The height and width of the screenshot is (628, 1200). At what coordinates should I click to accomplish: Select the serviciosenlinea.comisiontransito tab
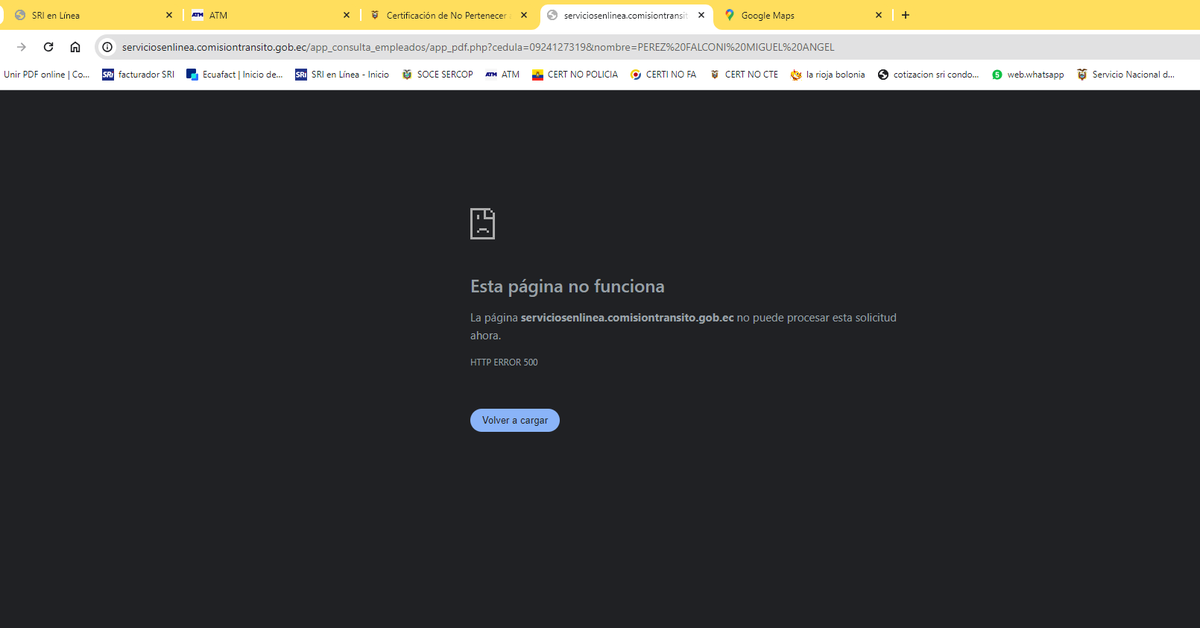pyautogui.click(x=626, y=15)
